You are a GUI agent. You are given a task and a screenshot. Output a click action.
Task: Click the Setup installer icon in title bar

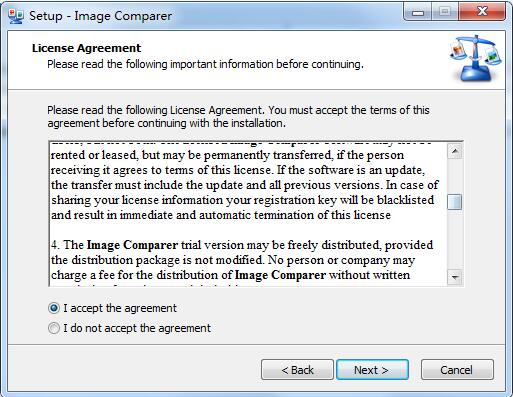(16, 16)
